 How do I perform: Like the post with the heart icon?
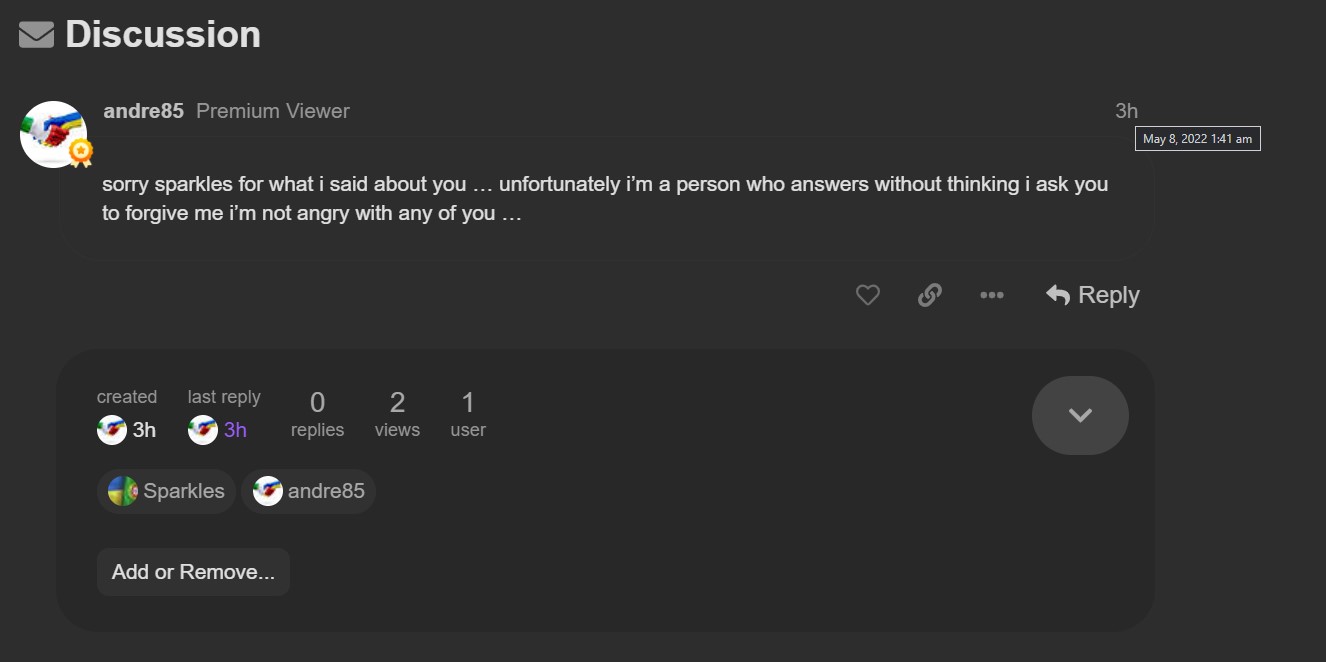867,295
